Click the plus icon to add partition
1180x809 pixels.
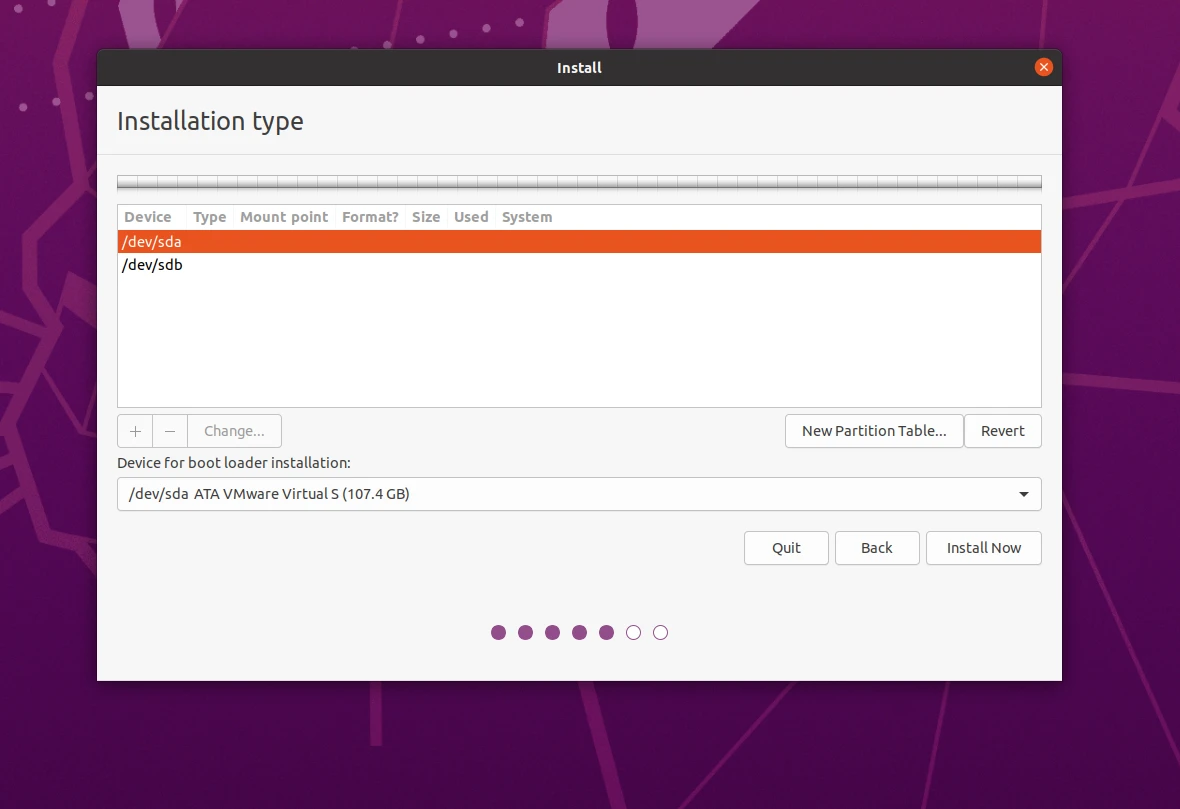tap(135, 431)
